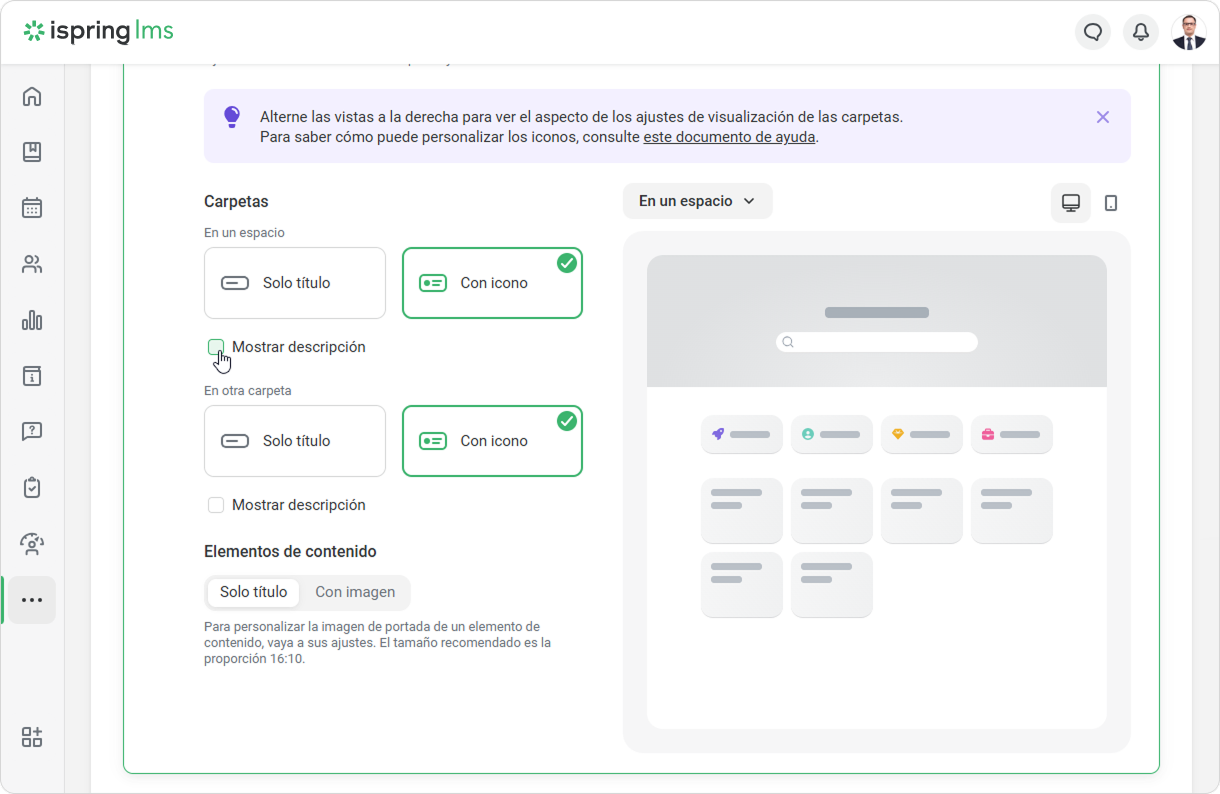Open the este documento de ayuda link
The height and width of the screenshot is (794, 1220).
pos(729,137)
